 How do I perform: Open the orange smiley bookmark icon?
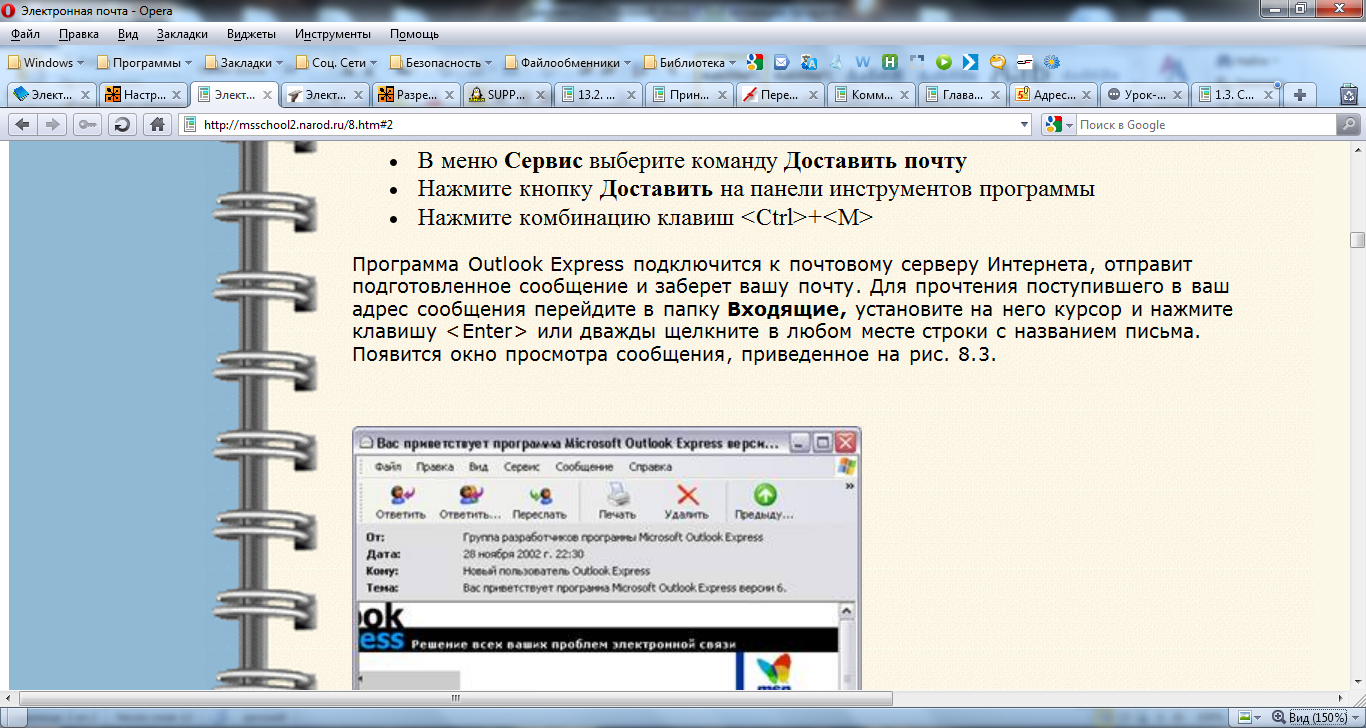(997, 62)
